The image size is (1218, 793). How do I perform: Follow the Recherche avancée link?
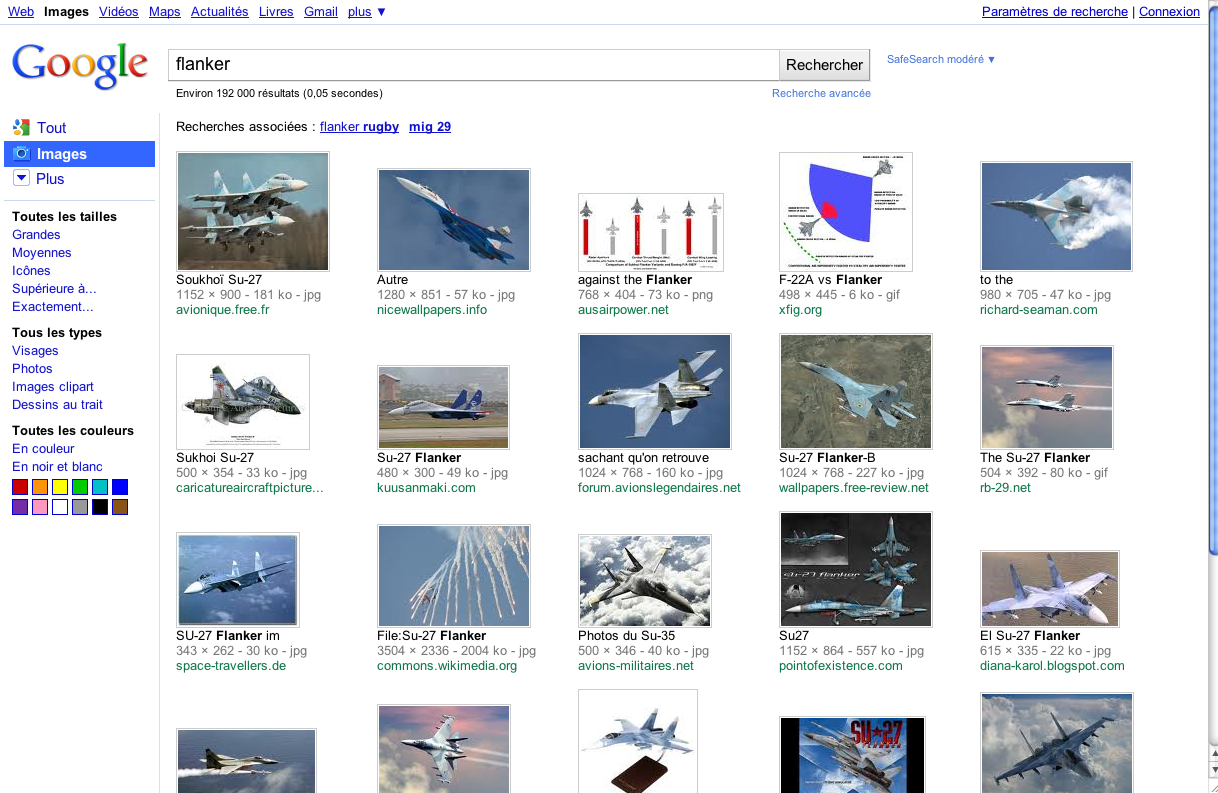point(821,93)
